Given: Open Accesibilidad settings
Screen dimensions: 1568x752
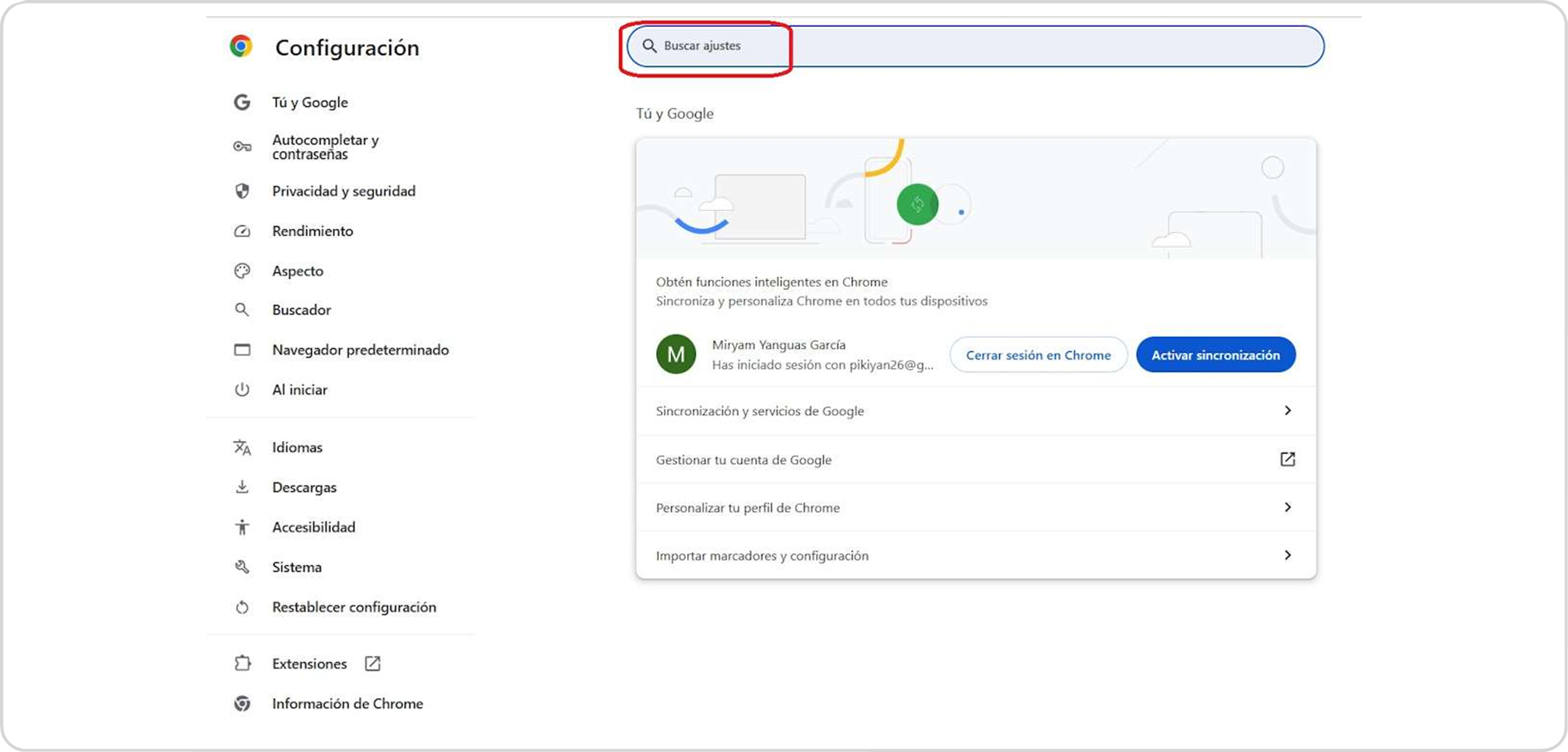Looking at the screenshot, I should (x=314, y=527).
